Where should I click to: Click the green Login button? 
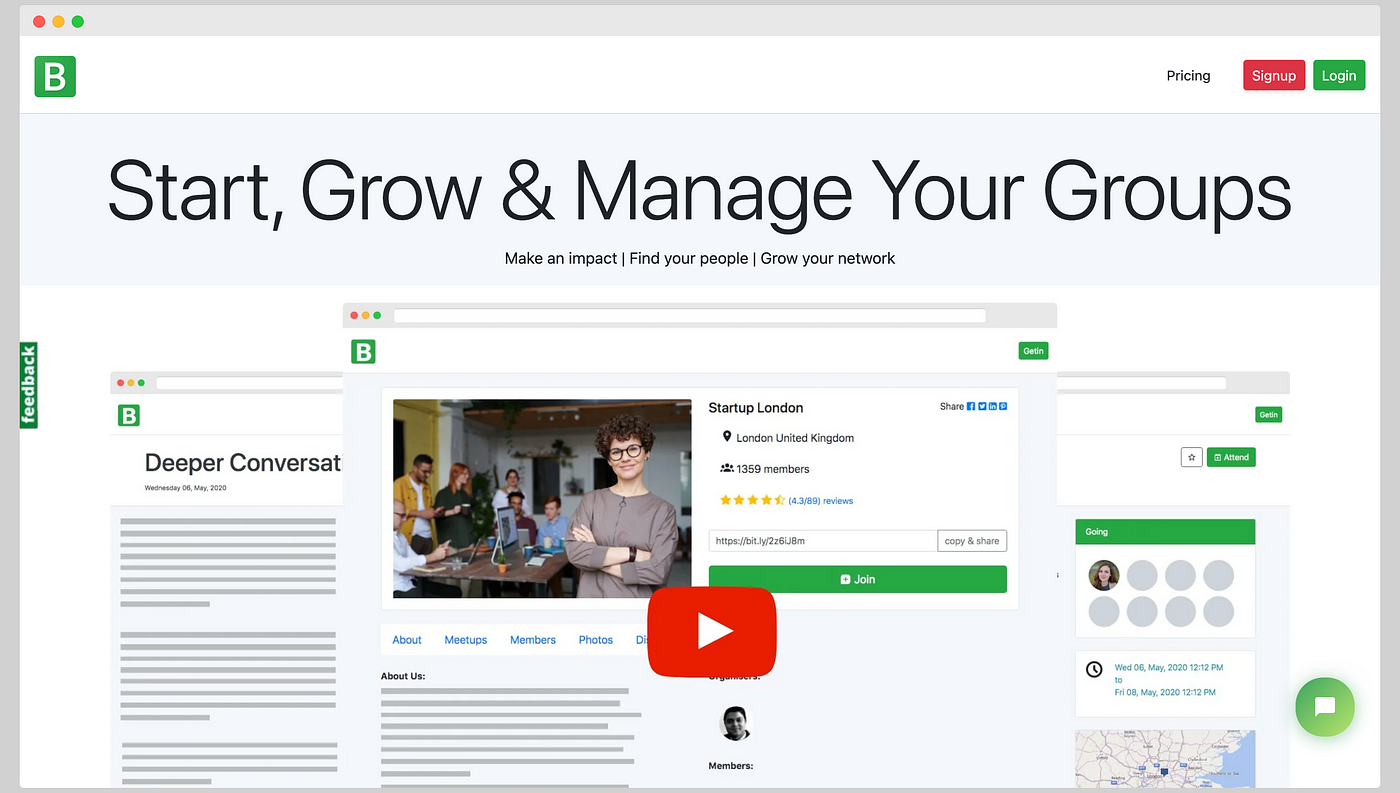[x=1339, y=75]
